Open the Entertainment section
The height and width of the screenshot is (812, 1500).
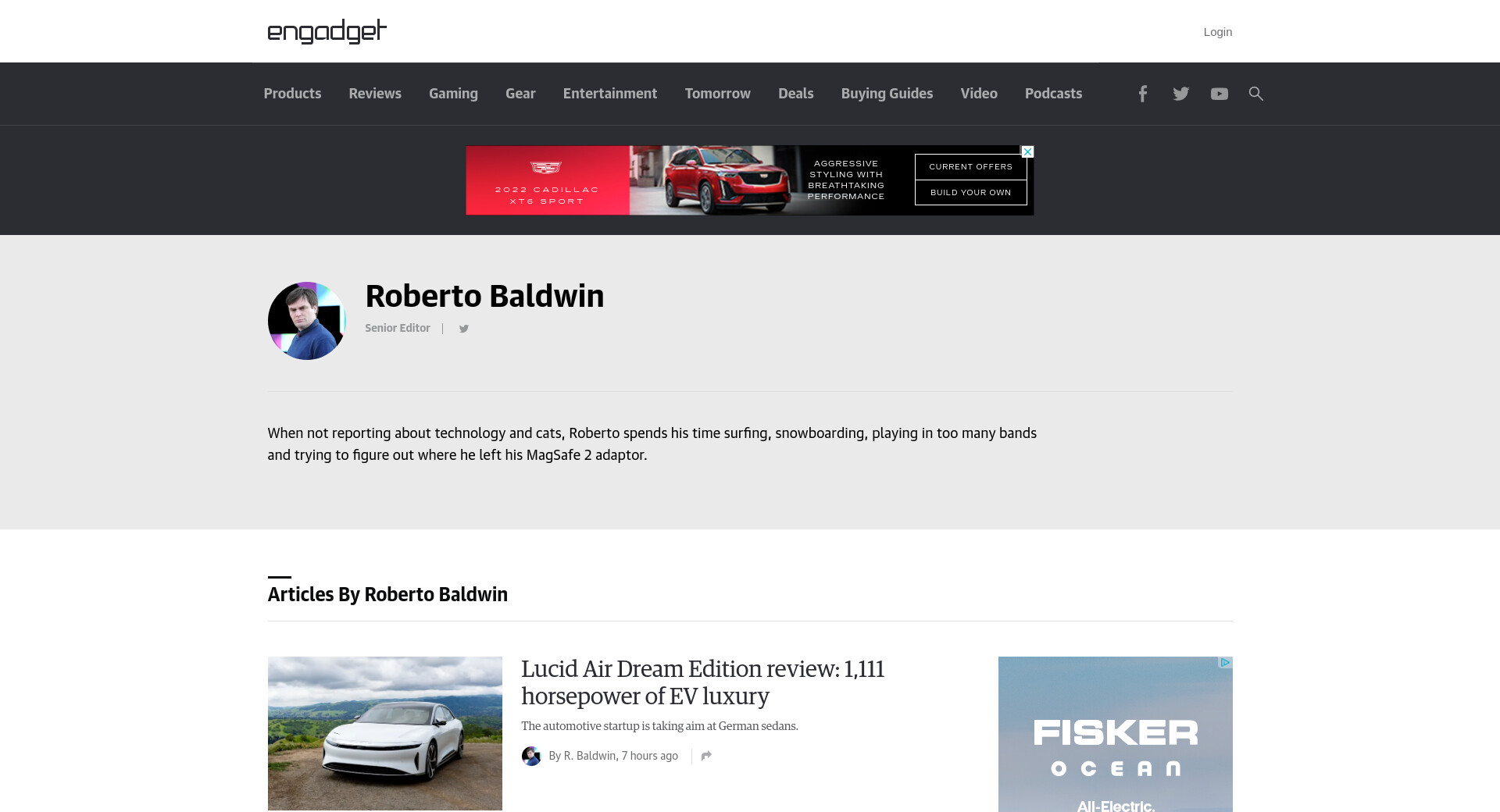610,94
